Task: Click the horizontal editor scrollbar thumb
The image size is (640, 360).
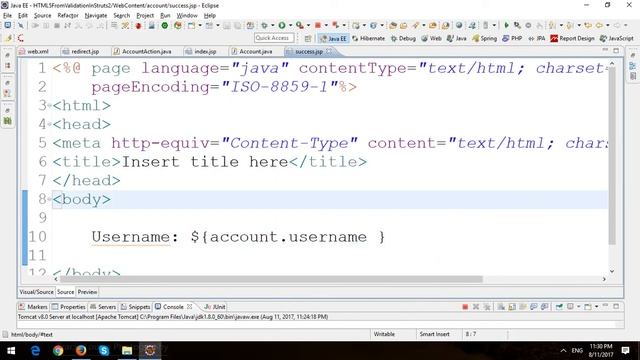Action: coord(271,279)
